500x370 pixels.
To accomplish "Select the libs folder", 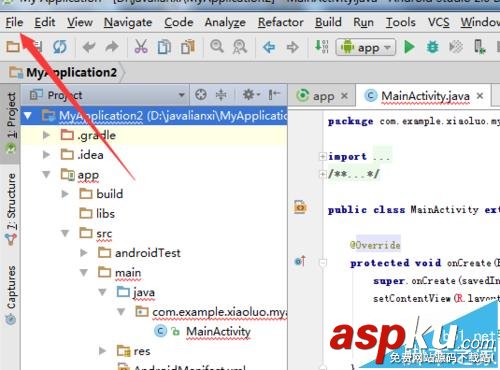I will coord(154,214).
